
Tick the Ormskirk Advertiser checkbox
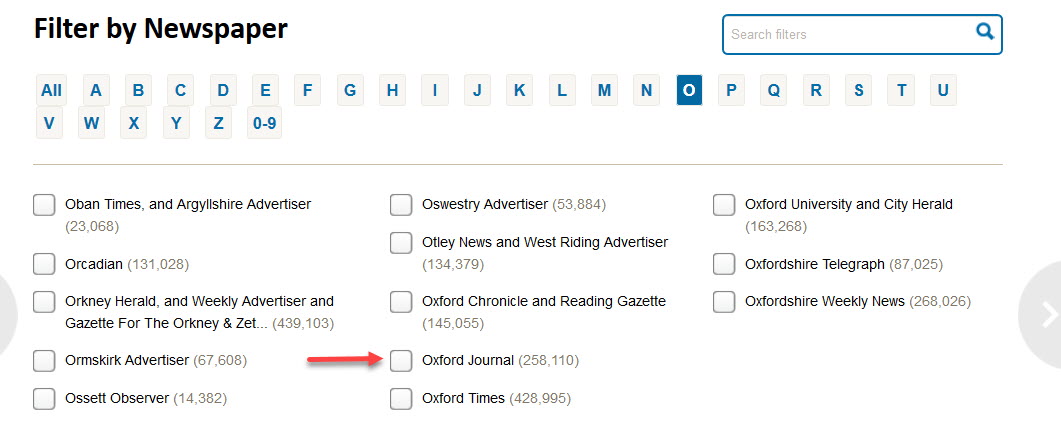click(44, 360)
